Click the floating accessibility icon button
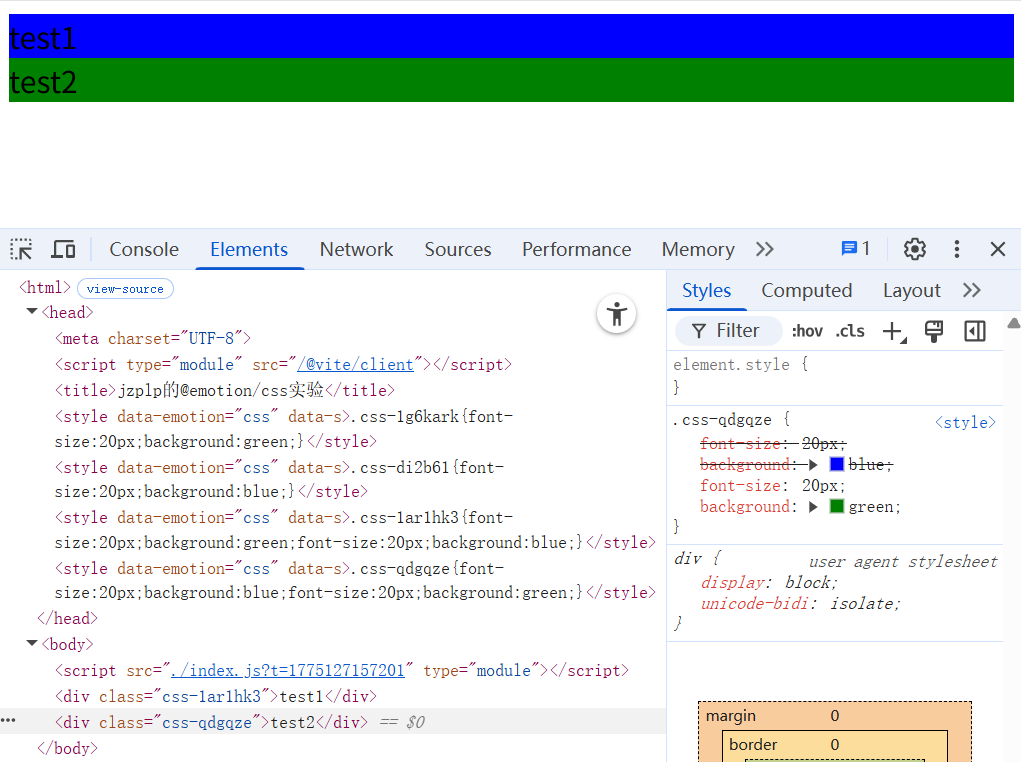Screen dimensions: 1021x762 (617, 314)
